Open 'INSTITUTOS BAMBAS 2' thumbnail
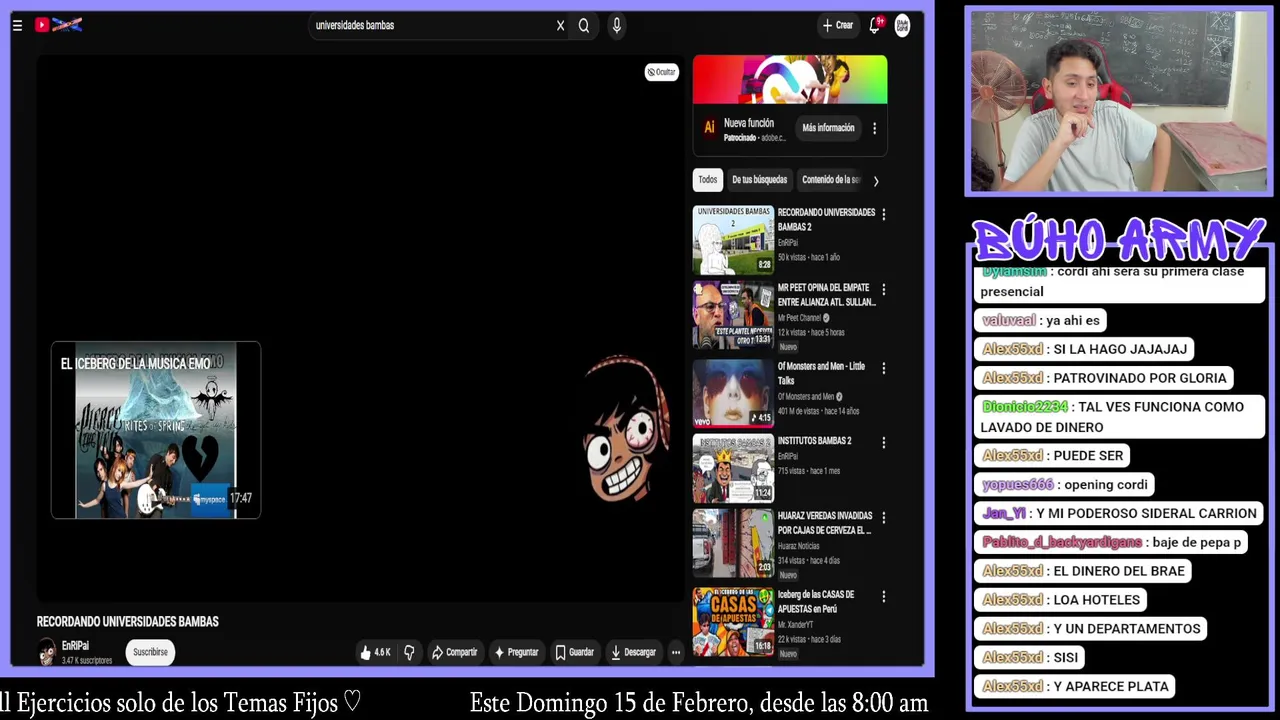Viewport: 1280px width, 720px height. point(733,468)
